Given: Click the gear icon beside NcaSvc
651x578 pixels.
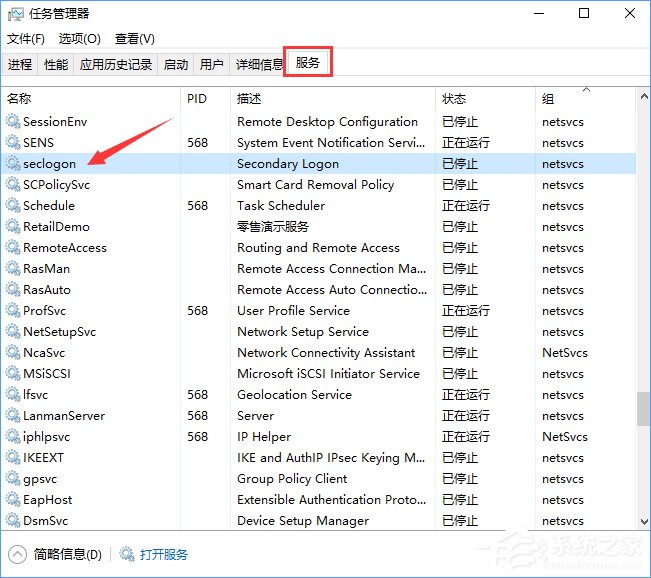Looking at the screenshot, I should point(13,353).
